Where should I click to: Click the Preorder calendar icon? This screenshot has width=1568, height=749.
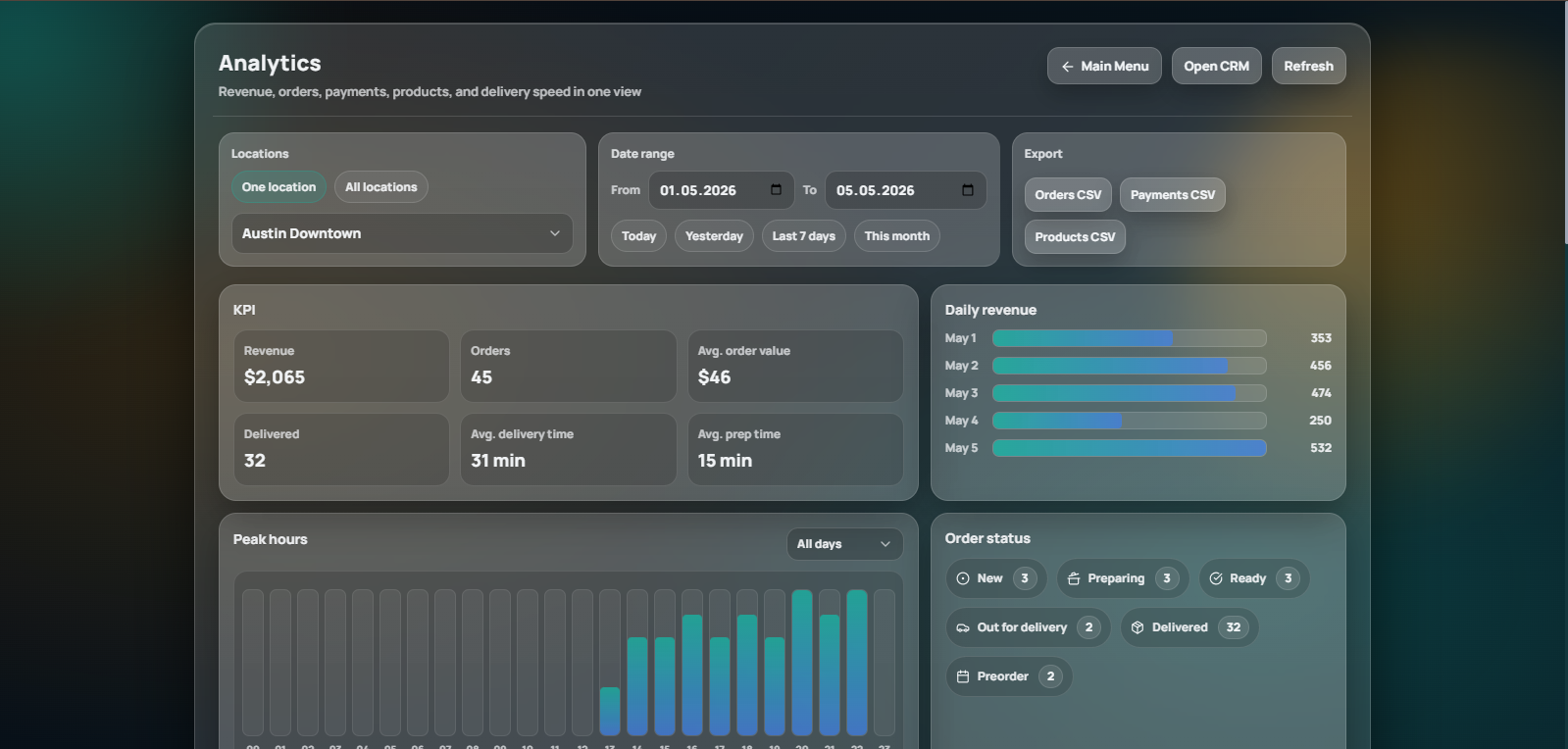pyautogui.click(x=963, y=676)
